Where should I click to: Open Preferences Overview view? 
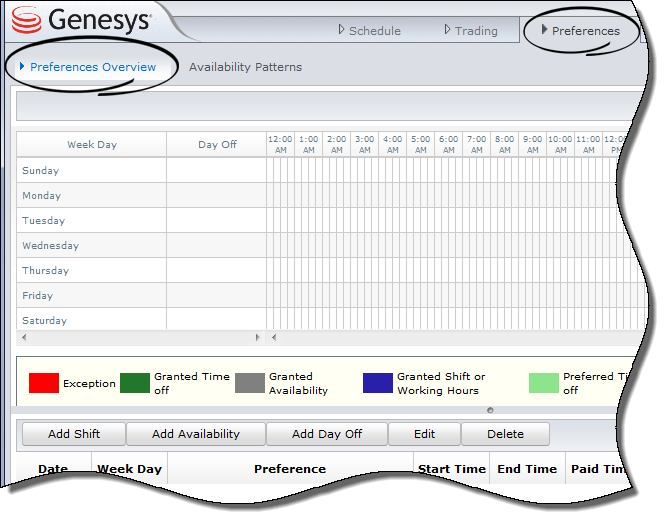click(92, 67)
